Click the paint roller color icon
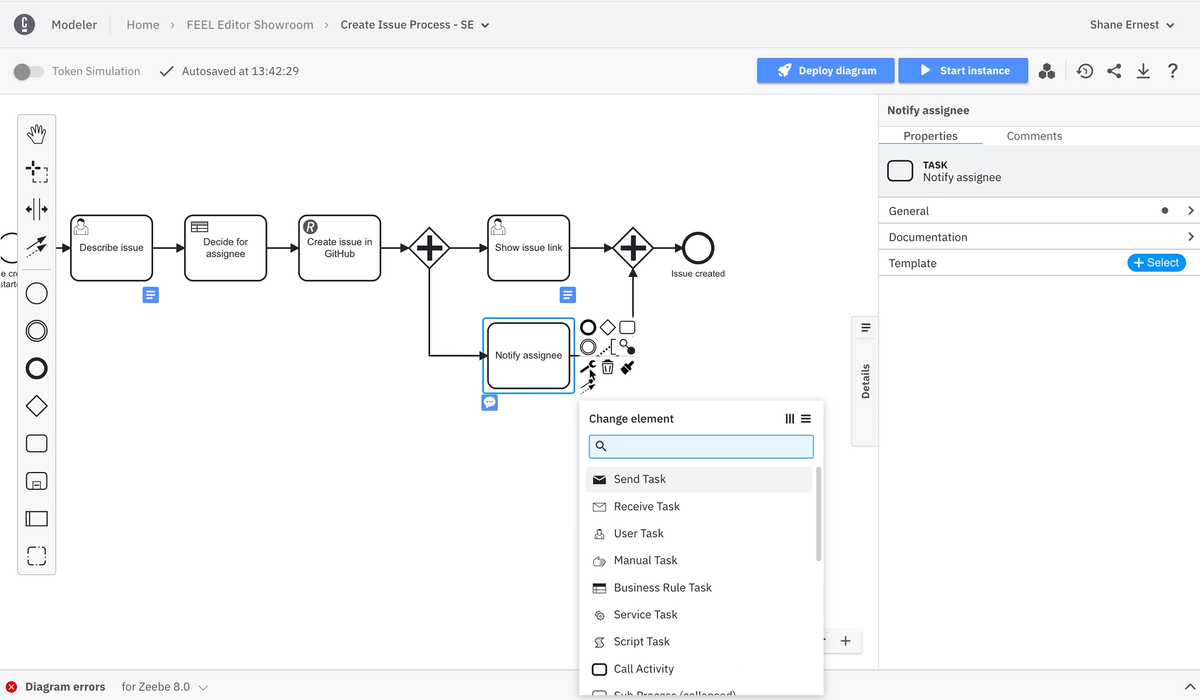The height and width of the screenshot is (700, 1200). point(628,367)
